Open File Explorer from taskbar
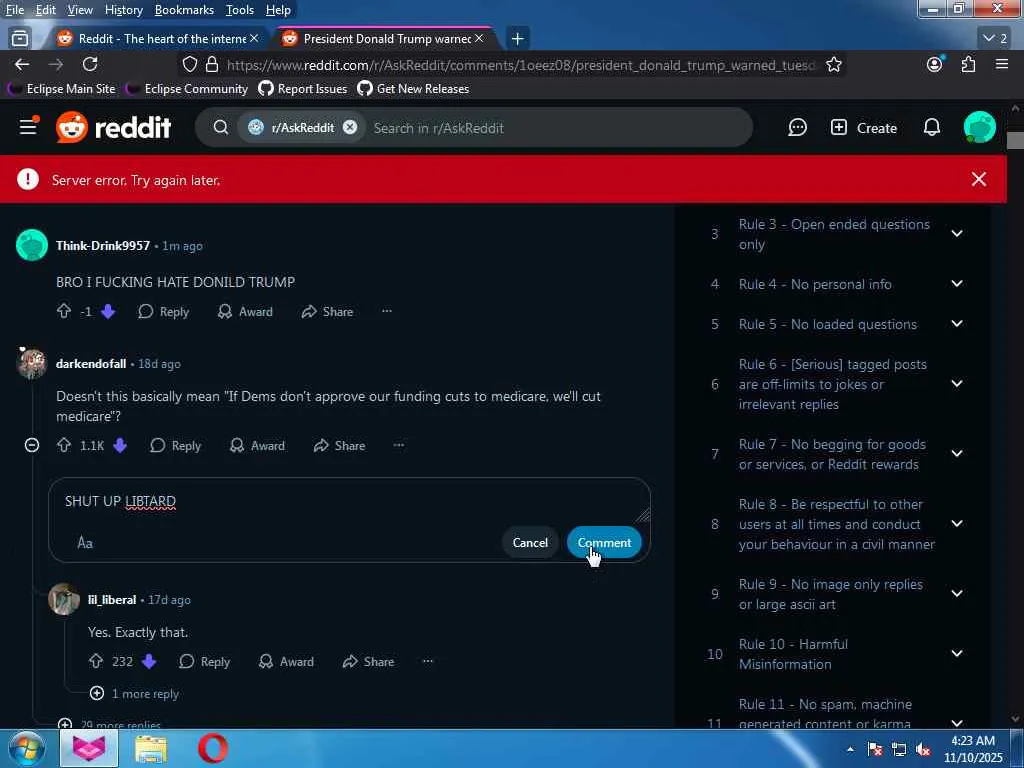This screenshot has width=1024, height=768. [151, 748]
